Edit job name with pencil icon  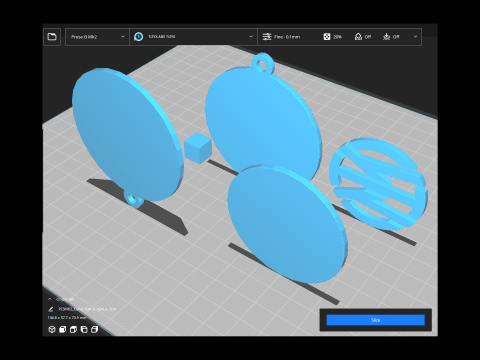tap(51, 309)
